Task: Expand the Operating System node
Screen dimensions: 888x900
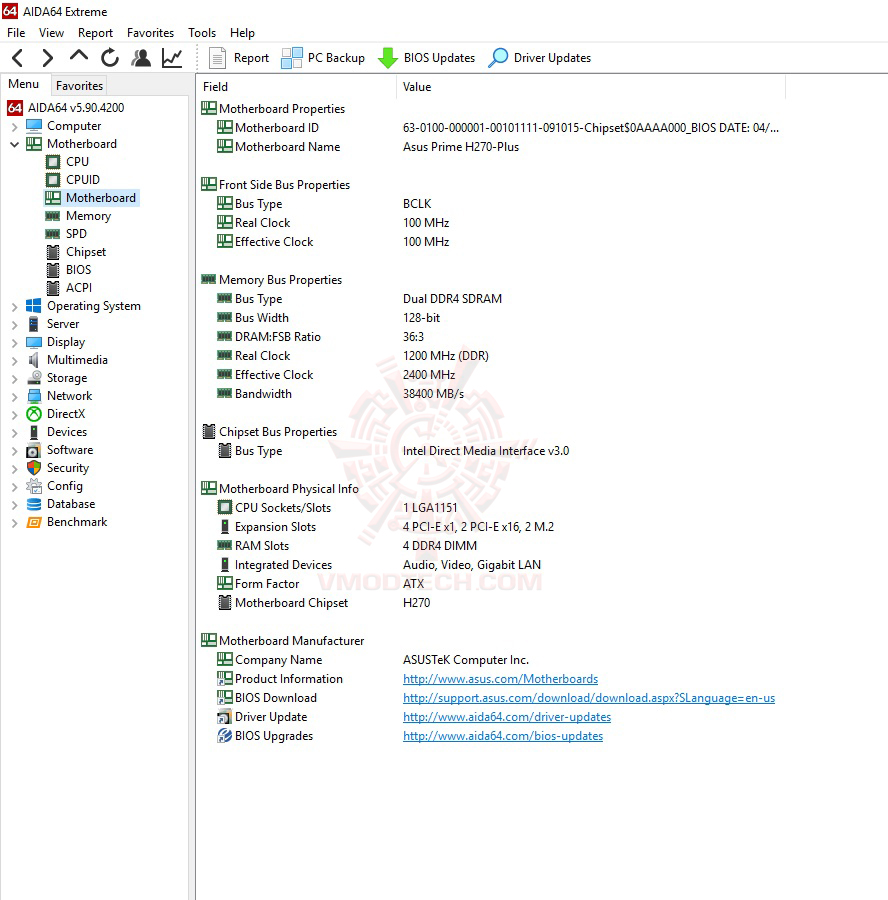Action: [x=15, y=307]
